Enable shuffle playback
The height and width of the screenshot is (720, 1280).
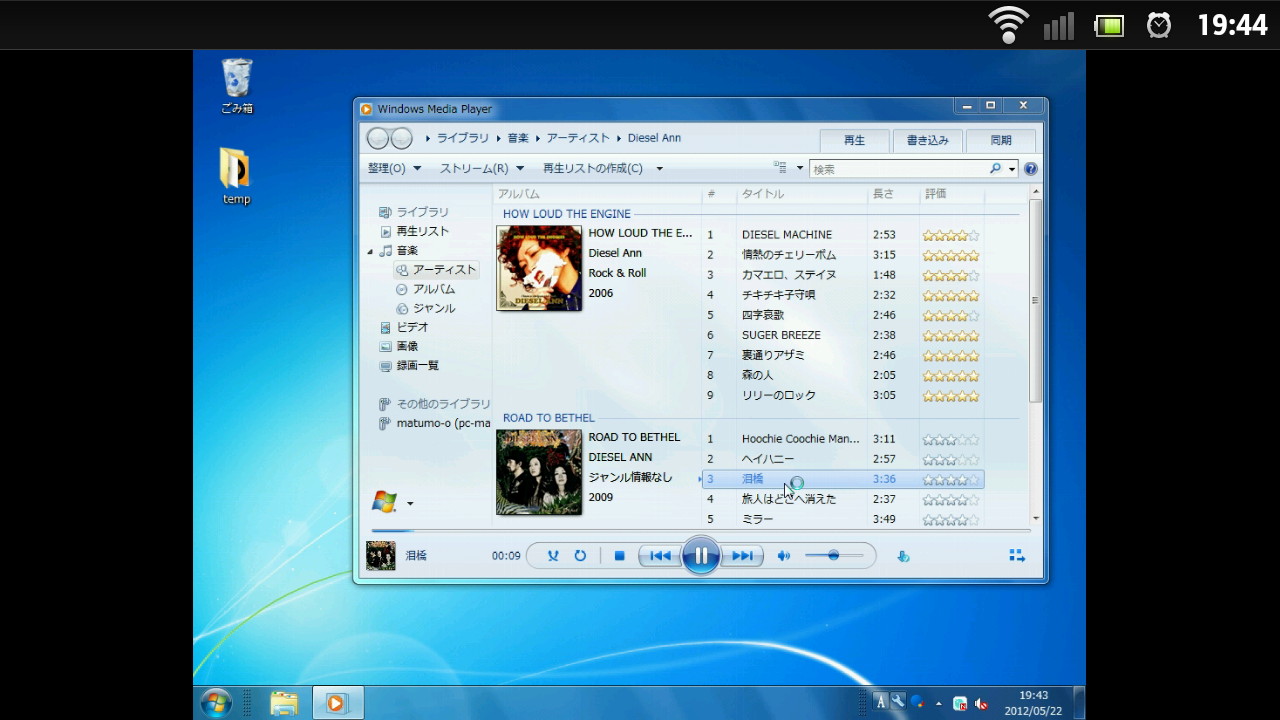[553, 555]
